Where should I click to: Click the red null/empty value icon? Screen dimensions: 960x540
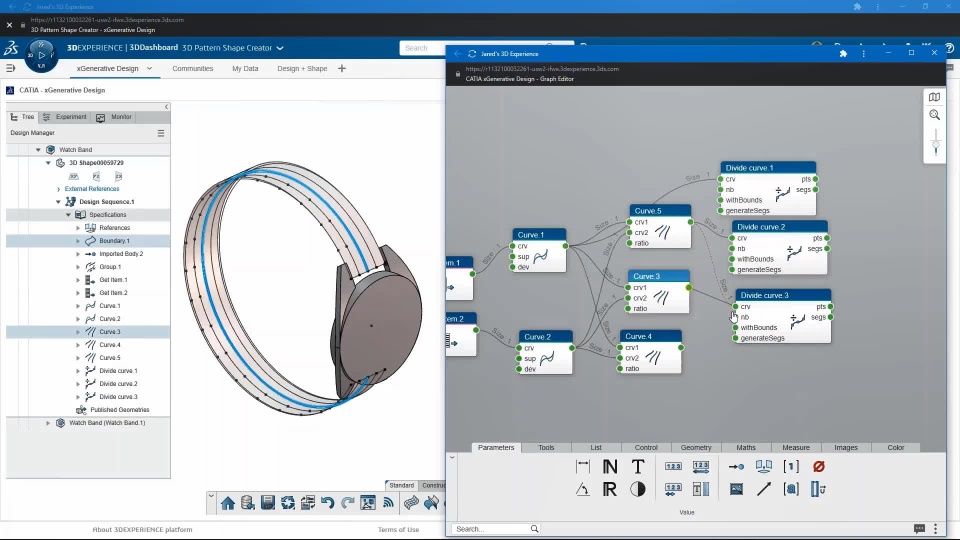(x=819, y=467)
